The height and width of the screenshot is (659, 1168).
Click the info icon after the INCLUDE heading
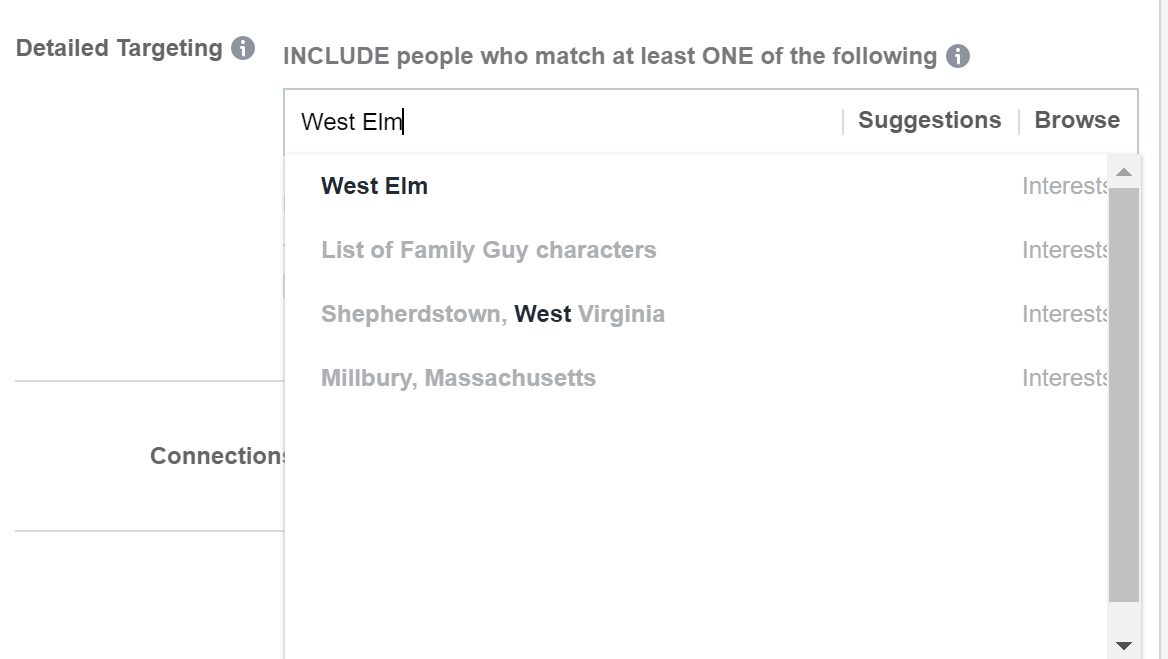(957, 56)
